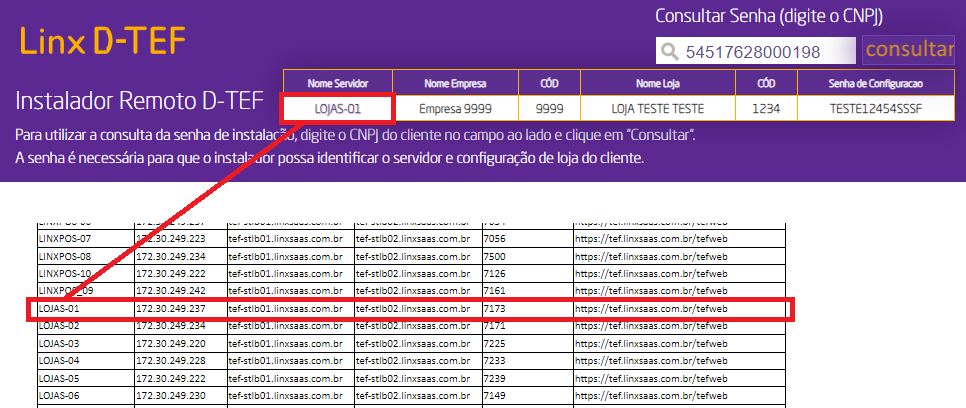Screen dimensions: 966x408
Task: Click IP address 172.30.249.223
Action: [x=171, y=239]
